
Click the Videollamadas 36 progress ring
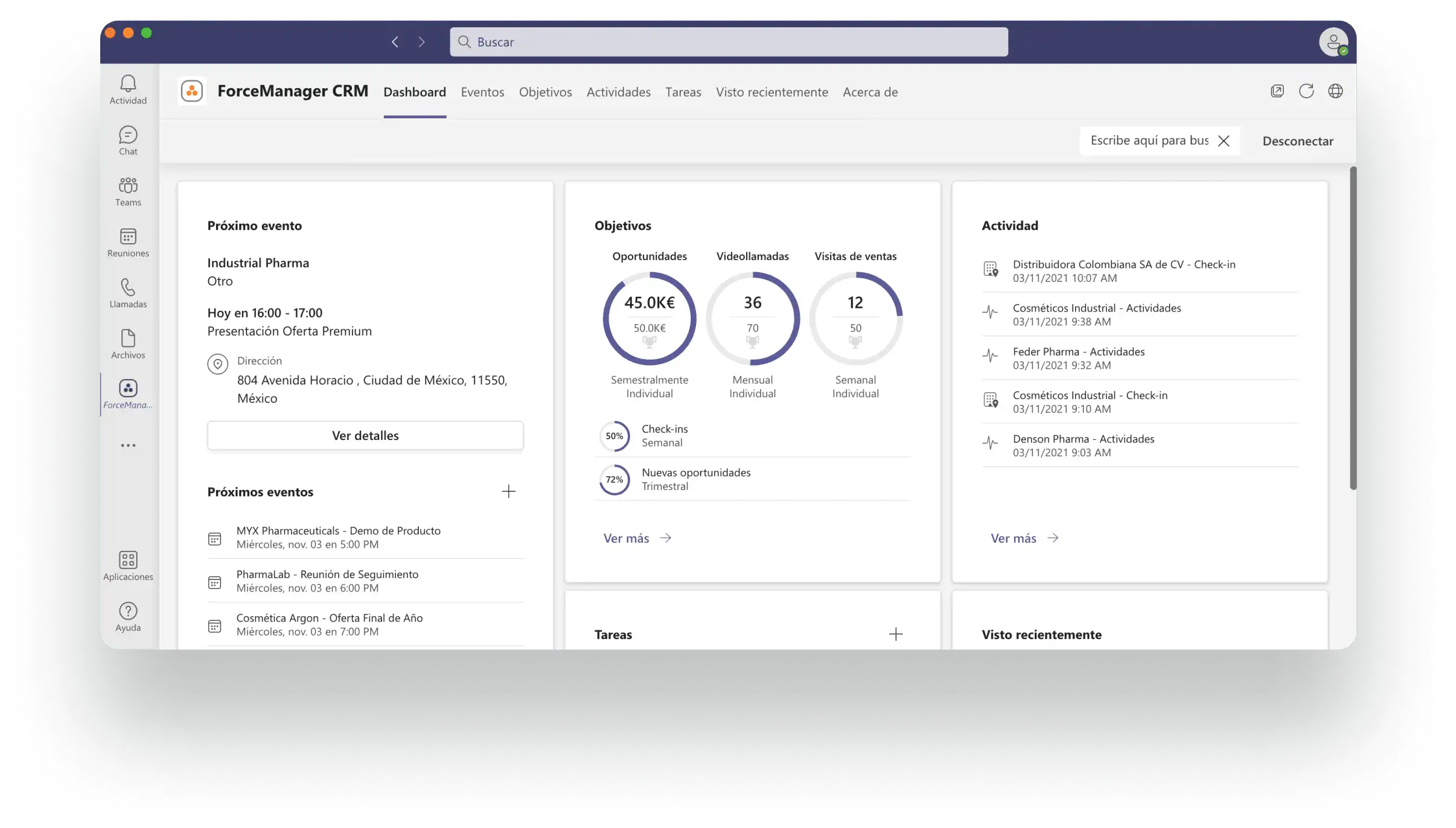click(753, 318)
